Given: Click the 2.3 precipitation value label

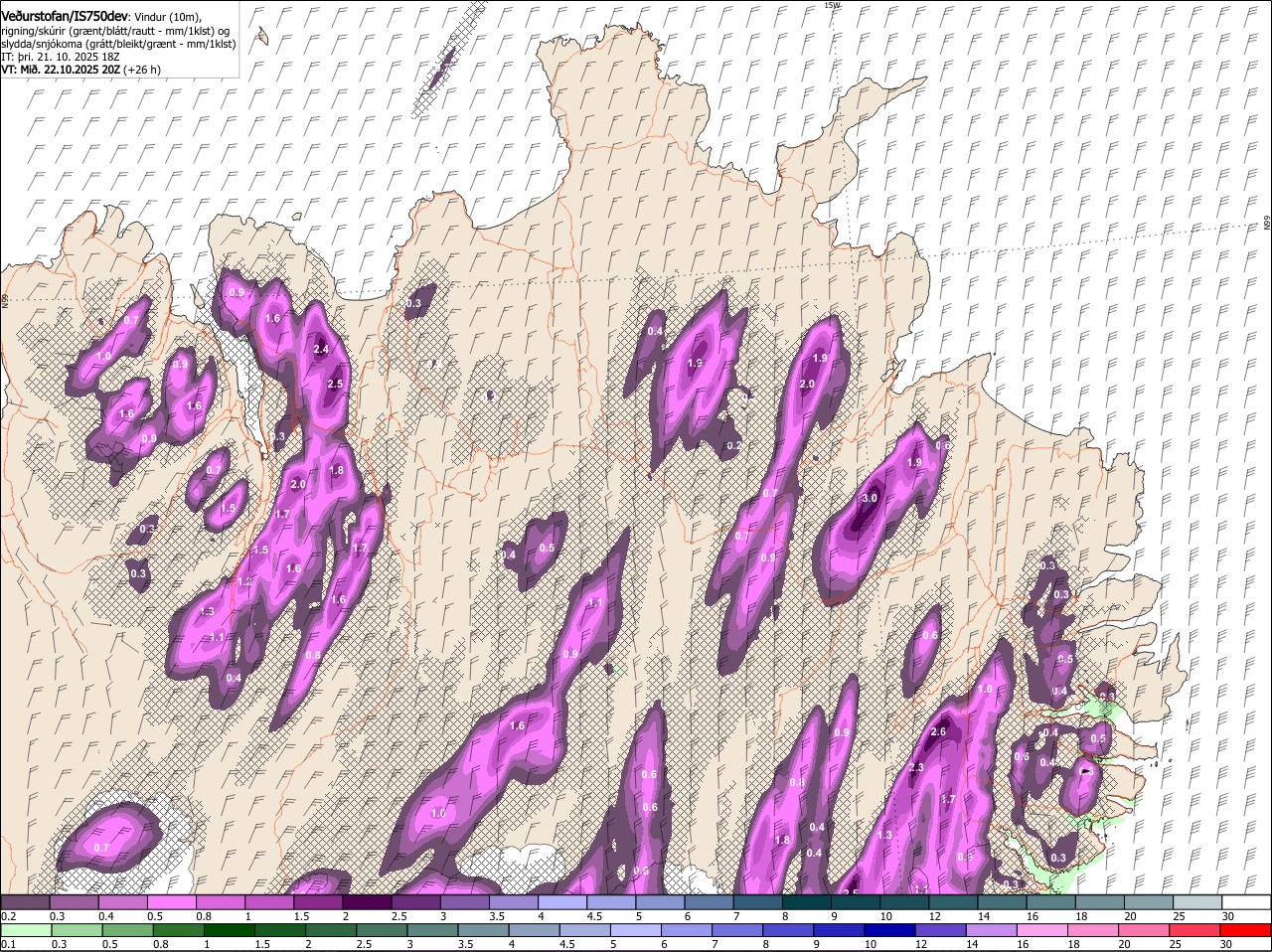Looking at the screenshot, I should pos(916,767).
